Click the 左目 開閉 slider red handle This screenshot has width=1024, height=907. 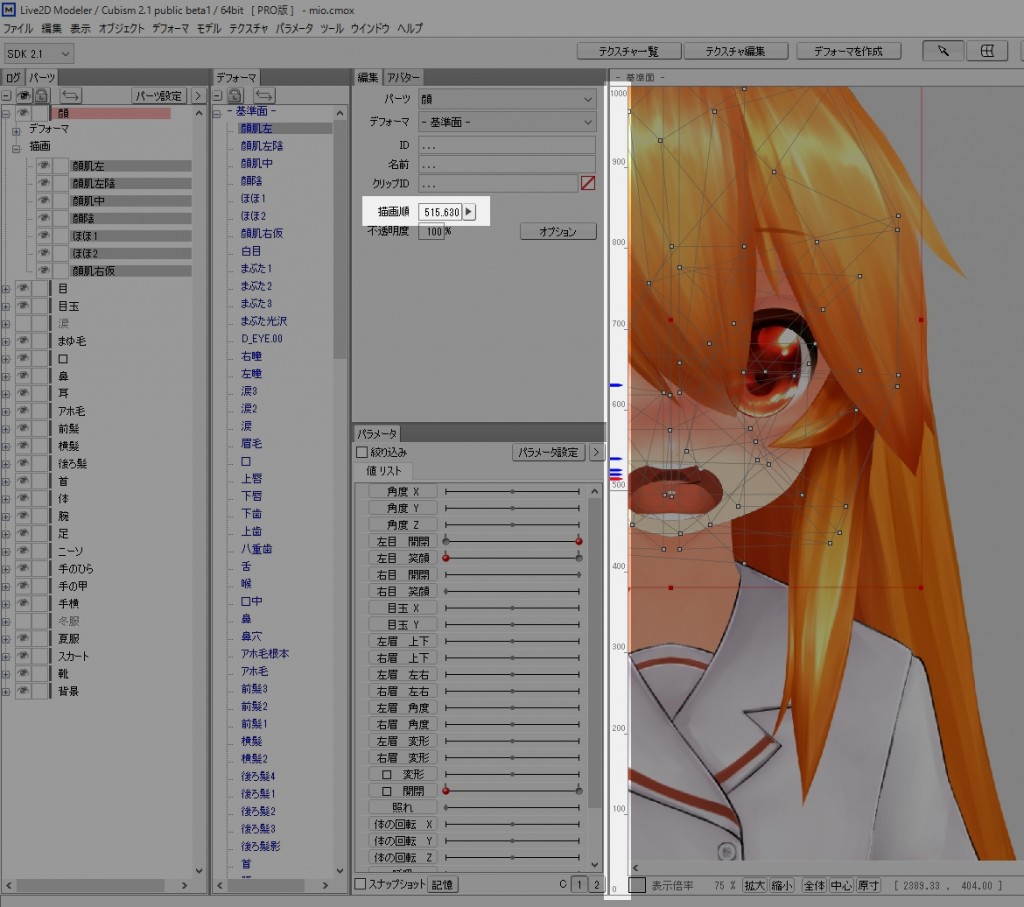[579, 541]
